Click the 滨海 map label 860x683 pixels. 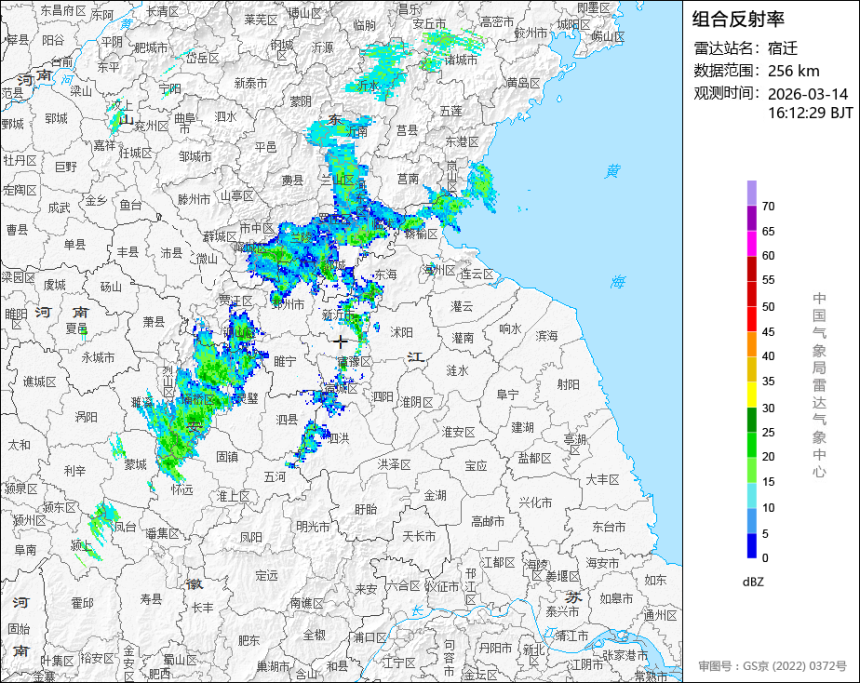(546, 335)
